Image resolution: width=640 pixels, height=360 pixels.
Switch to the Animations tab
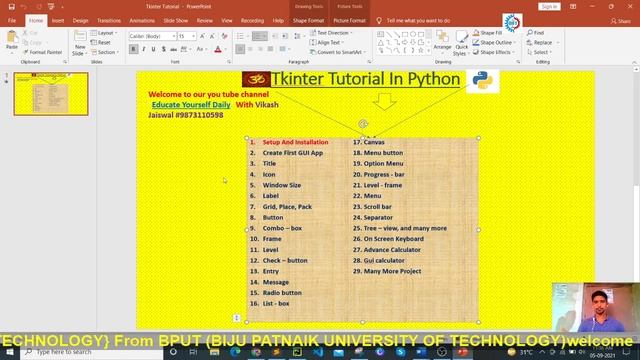pyautogui.click(x=142, y=20)
